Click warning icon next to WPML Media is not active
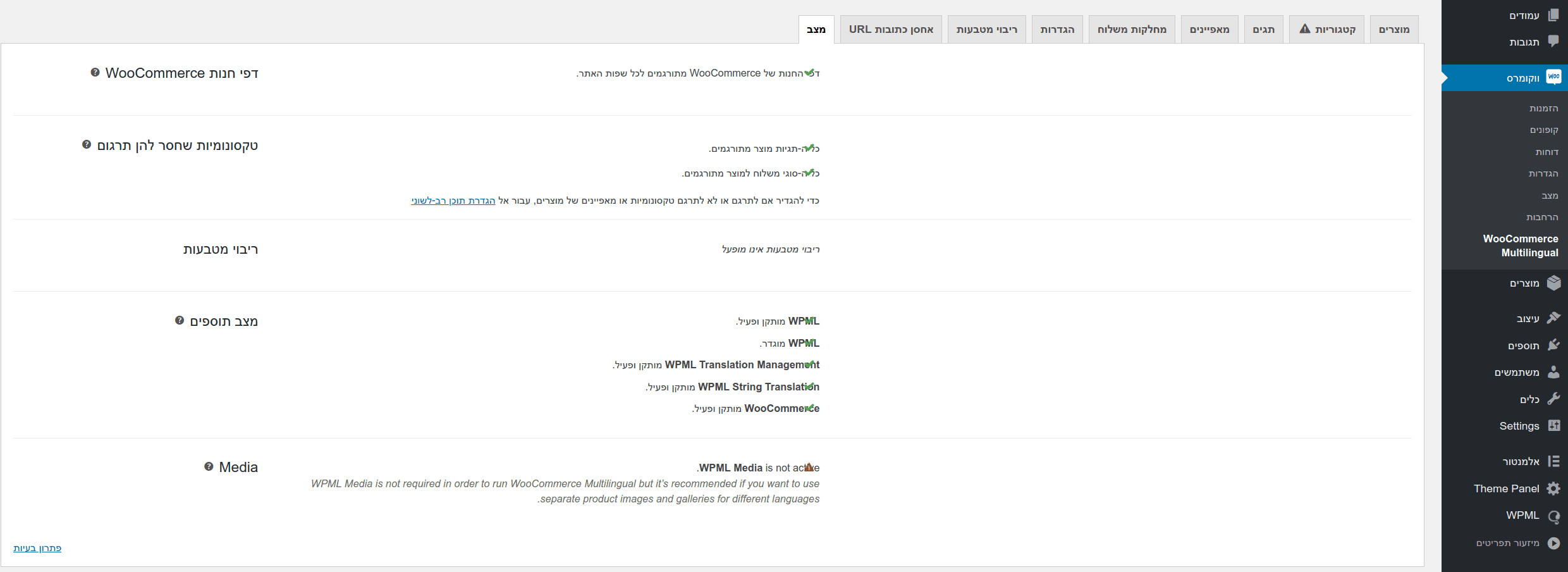The width and height of the screenshot is (1568, 572). pyautogui.click(x=809, y=467)
